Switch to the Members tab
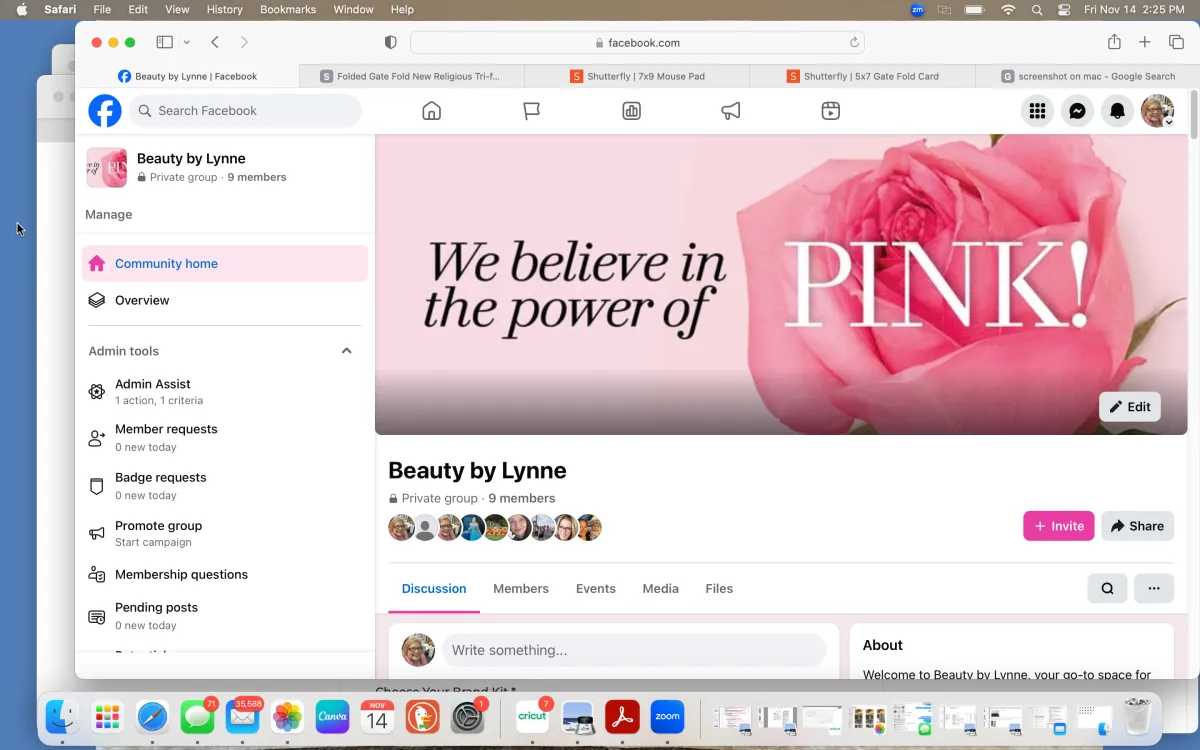Screen dimensions: 1200x750 pos(521,589)
